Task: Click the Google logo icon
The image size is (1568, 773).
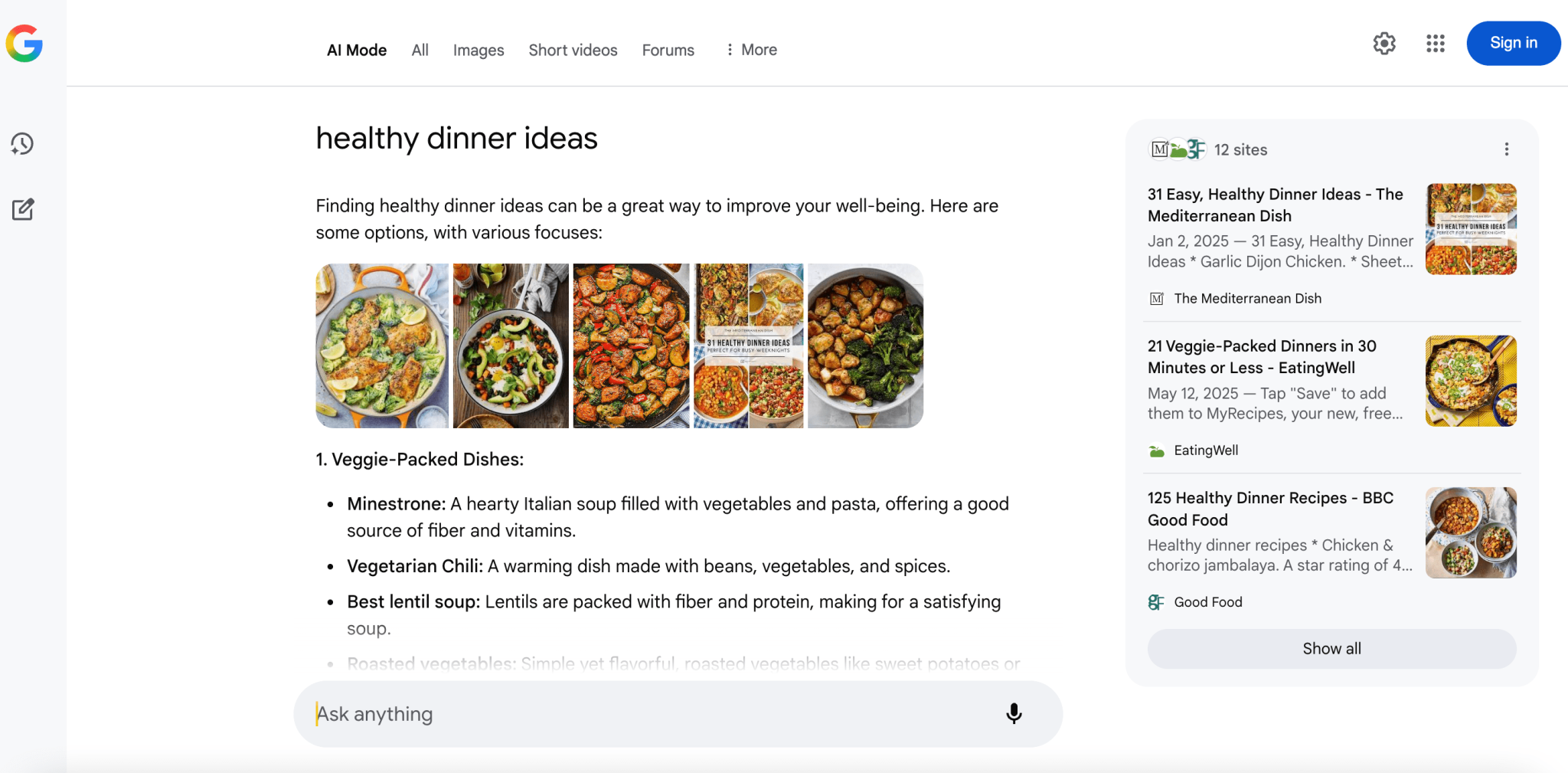Action: 24,44
